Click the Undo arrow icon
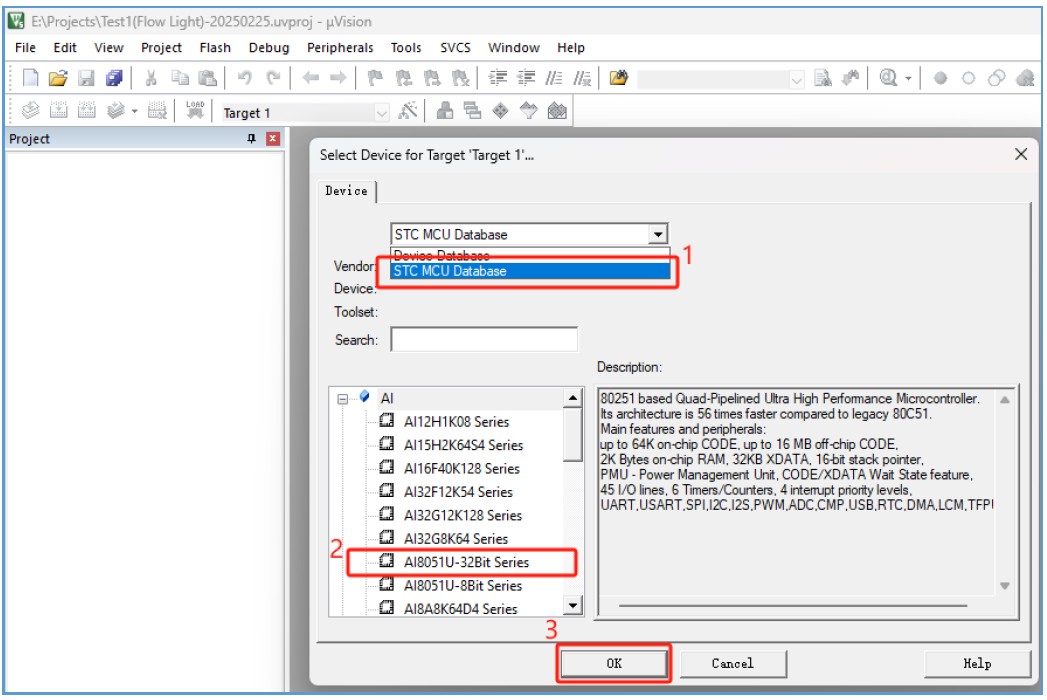The image size is (1047, 700). coord(244,78)
